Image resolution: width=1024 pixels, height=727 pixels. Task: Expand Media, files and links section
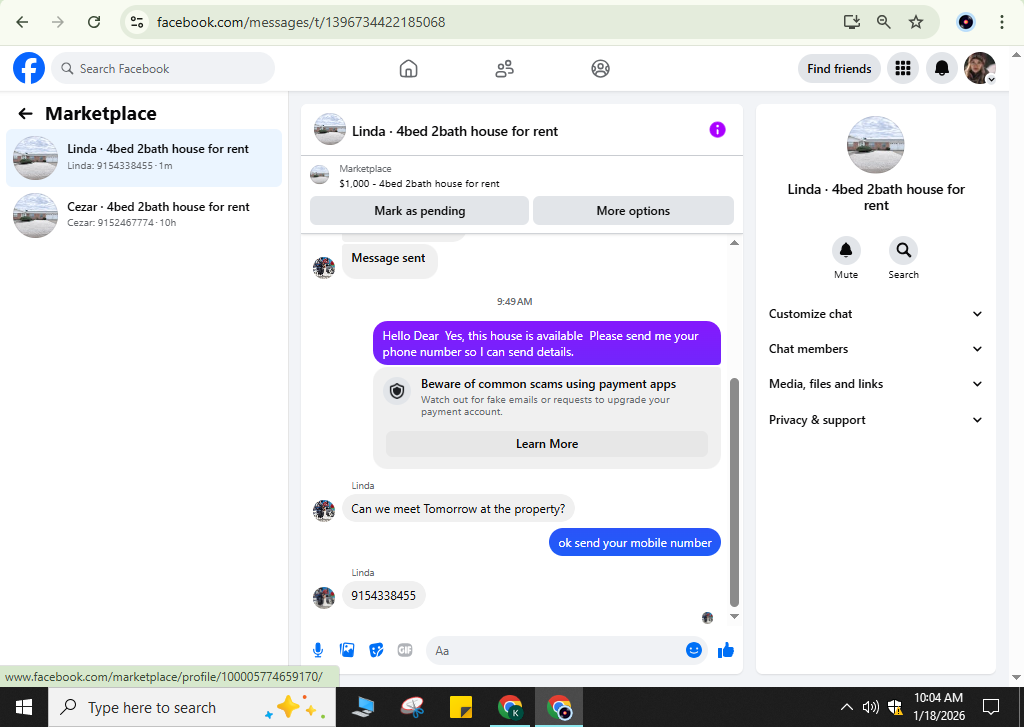[876, 384]
